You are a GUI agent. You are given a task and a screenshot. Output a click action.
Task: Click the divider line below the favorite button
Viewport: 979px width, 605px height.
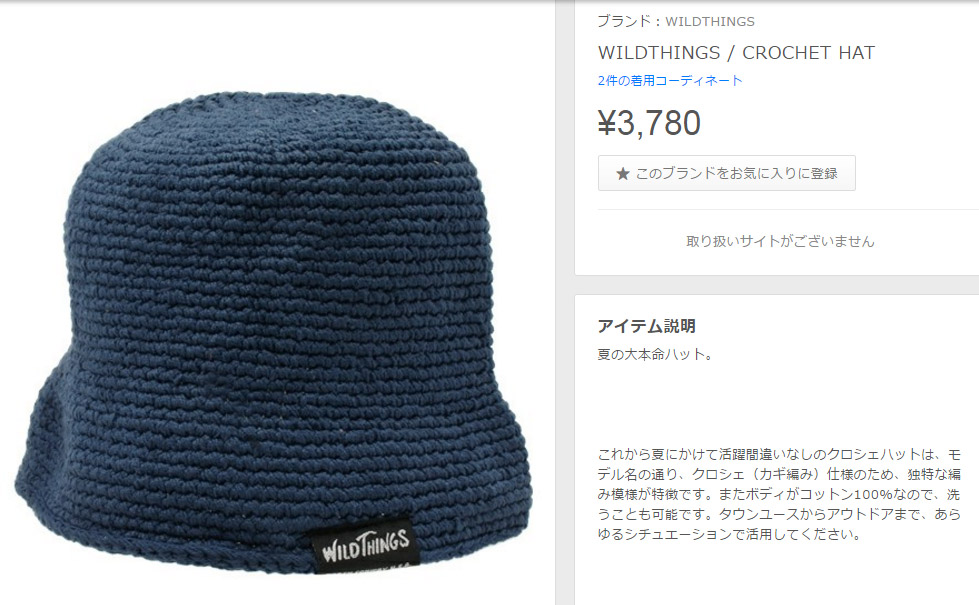[x=788, y=210]
